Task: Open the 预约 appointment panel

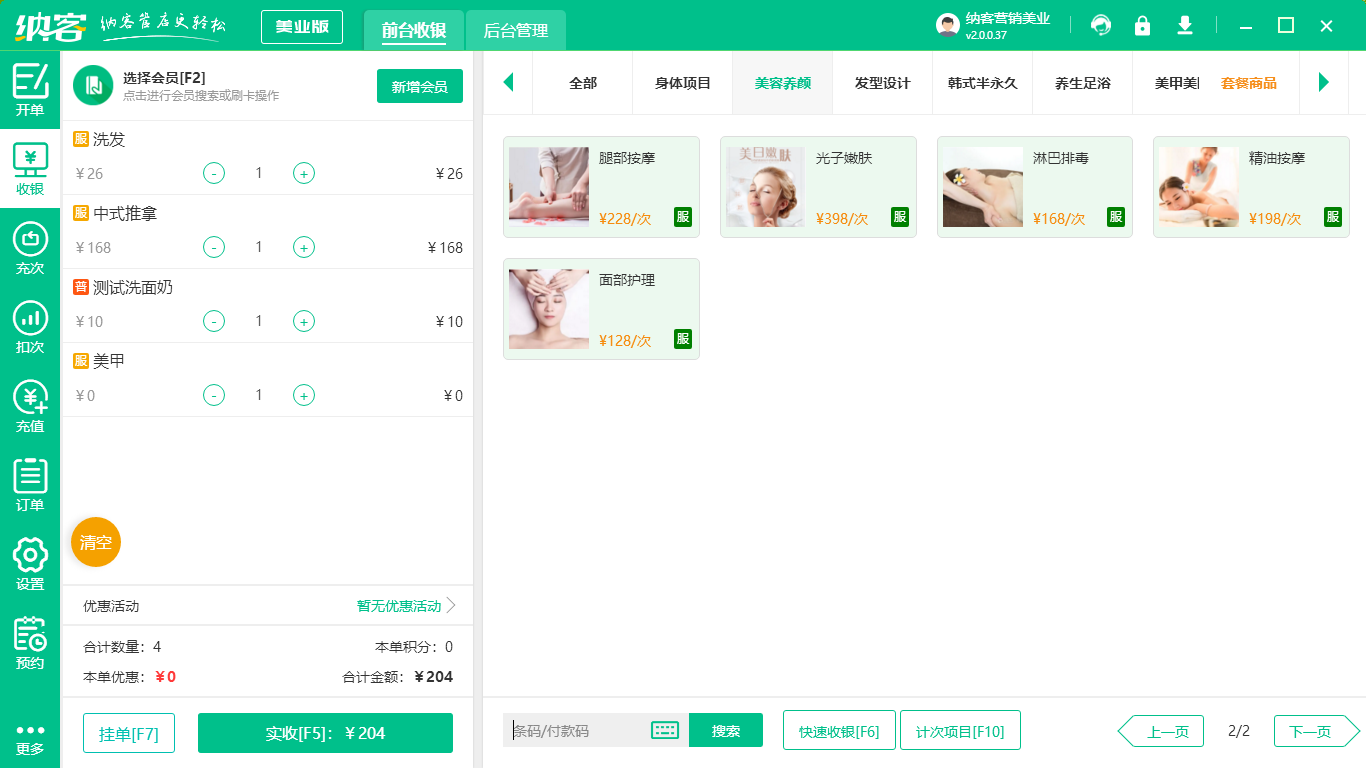Action: point(30,640)
